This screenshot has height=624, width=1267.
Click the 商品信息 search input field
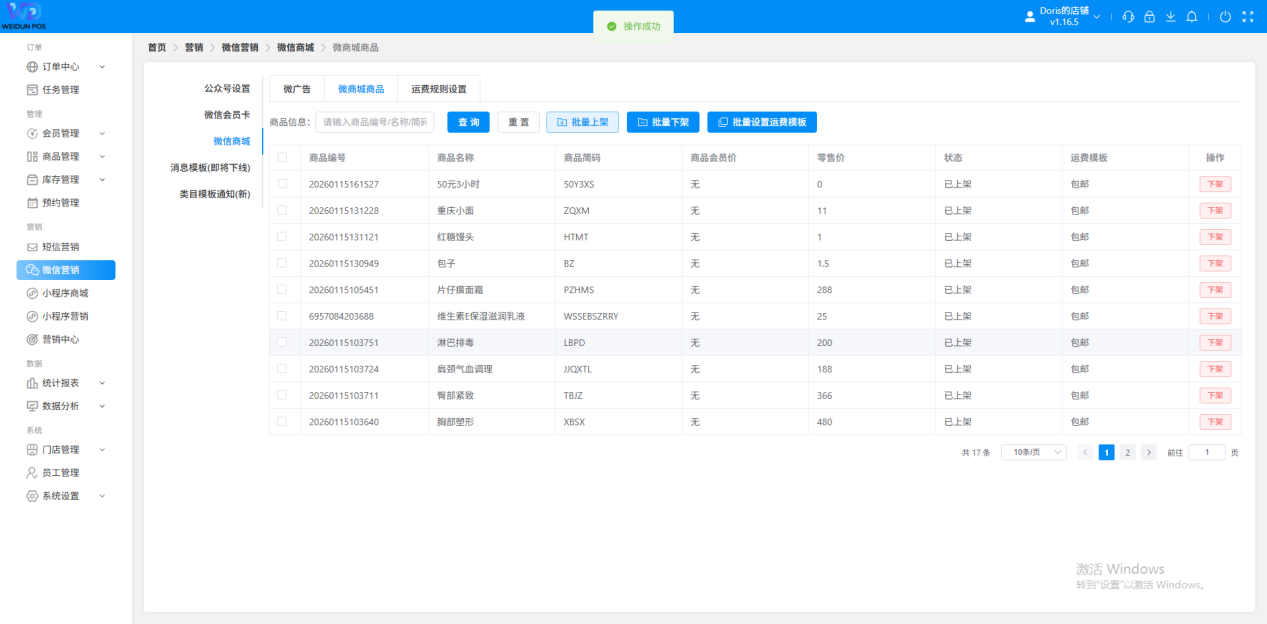375,122
